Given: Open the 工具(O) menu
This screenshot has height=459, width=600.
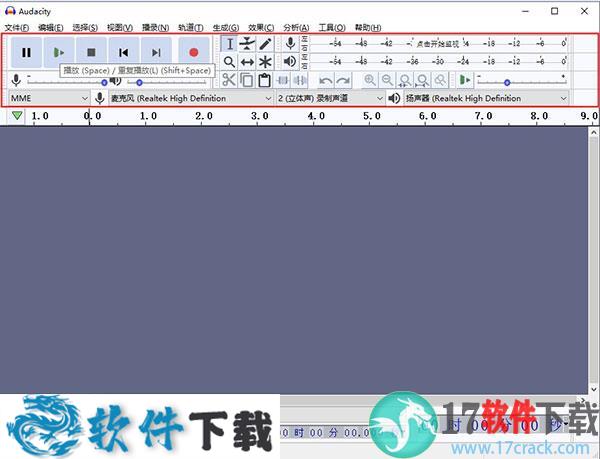Looking at the screenshot, I should coord(332,28).
